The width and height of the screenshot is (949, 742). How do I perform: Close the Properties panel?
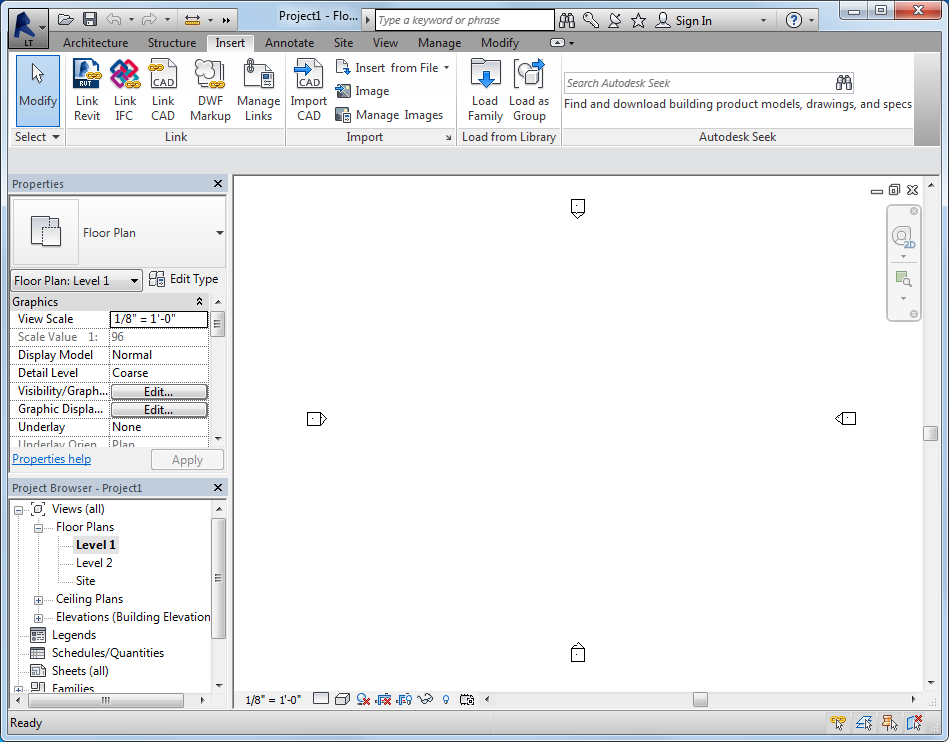tap(218, 183)
